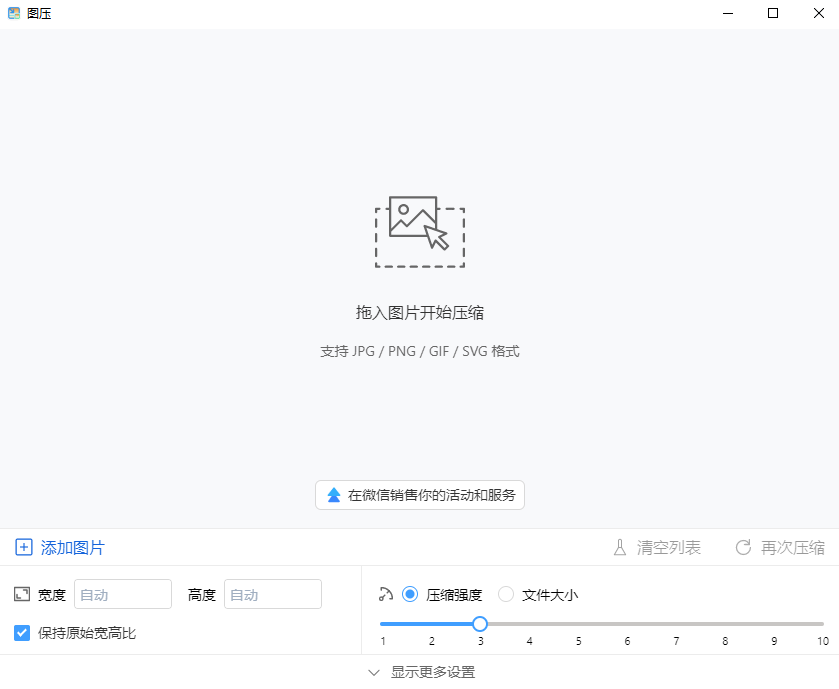The image size is (839, 689).
Task: Click the 拖入图片开始压缩 drop area
Action: pos(419,311)
